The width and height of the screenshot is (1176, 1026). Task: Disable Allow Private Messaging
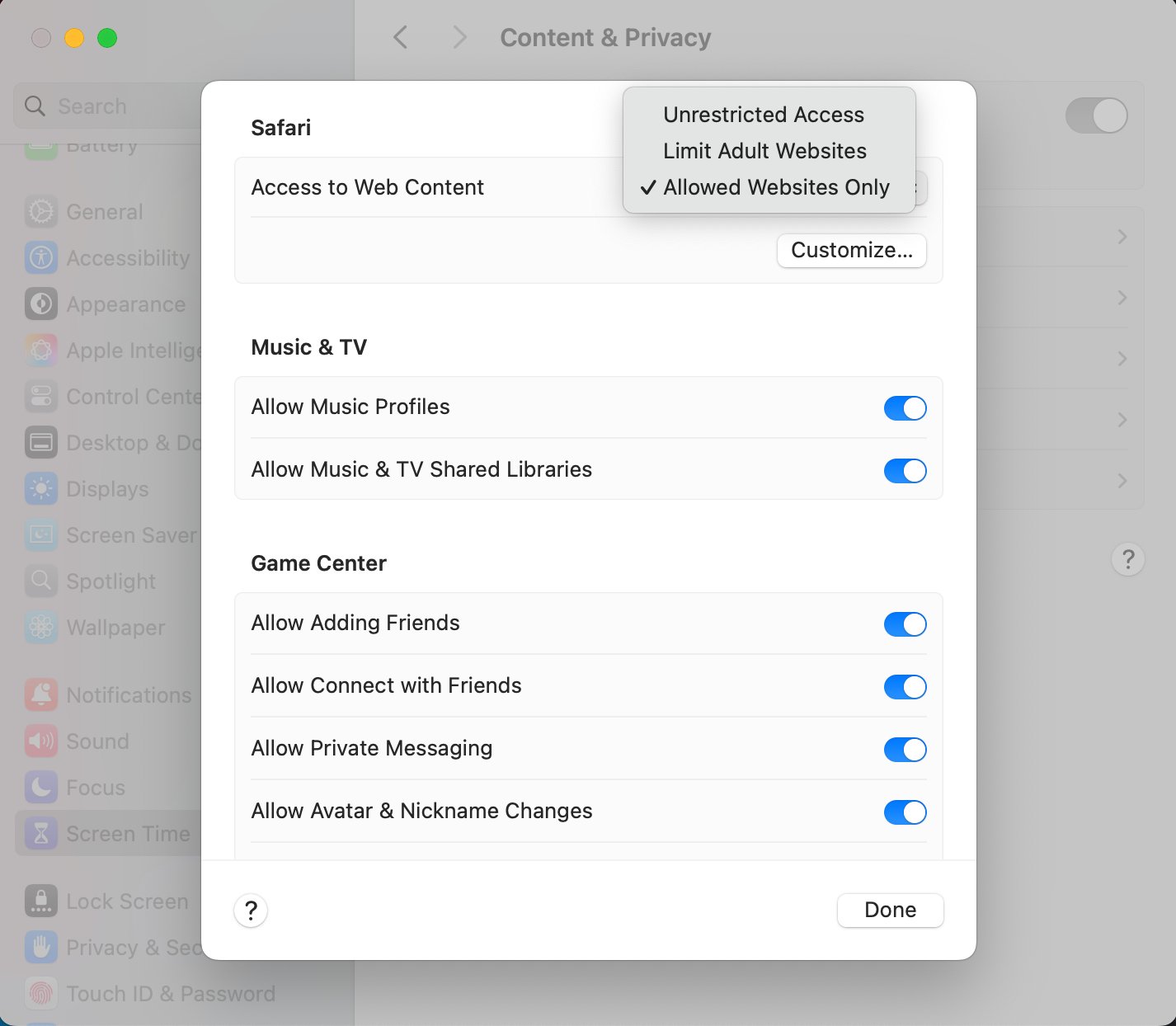coord(905,749)
